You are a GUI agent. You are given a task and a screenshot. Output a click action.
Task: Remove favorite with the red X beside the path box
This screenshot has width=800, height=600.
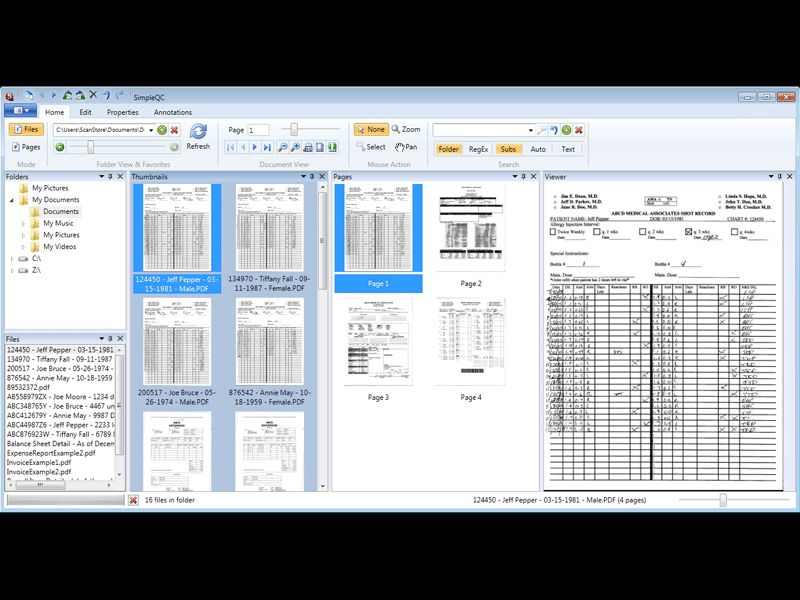174,130
